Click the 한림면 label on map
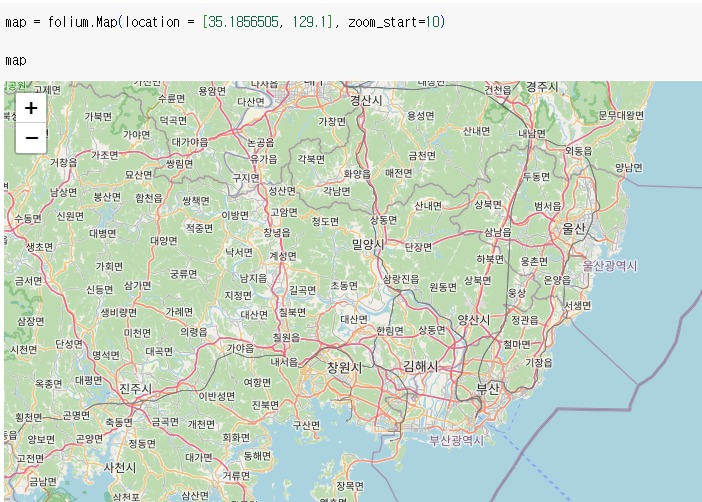The height and width of the screenshot is (502, 702). coord(390,330)
